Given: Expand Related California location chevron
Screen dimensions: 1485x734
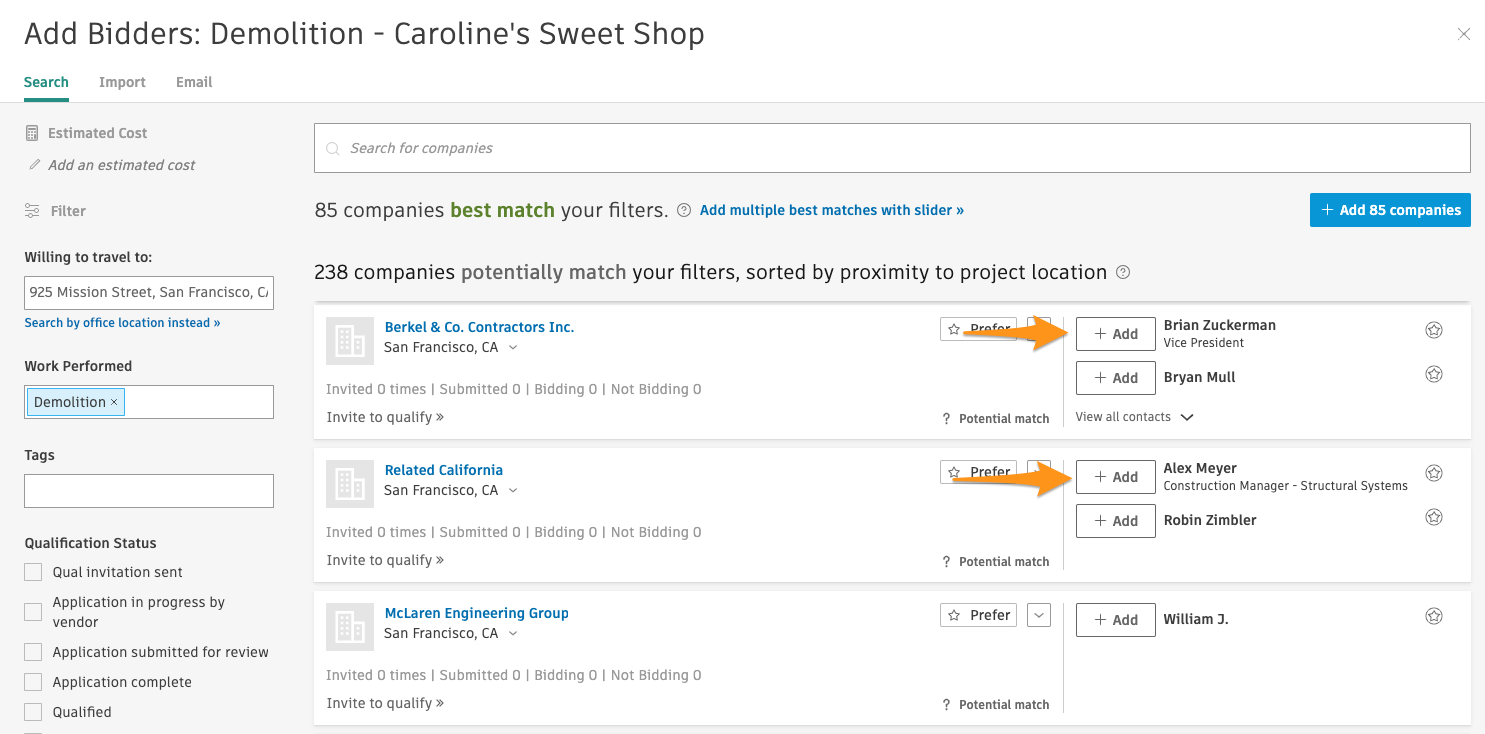Looking at the screenshot, I should [513, 491].
